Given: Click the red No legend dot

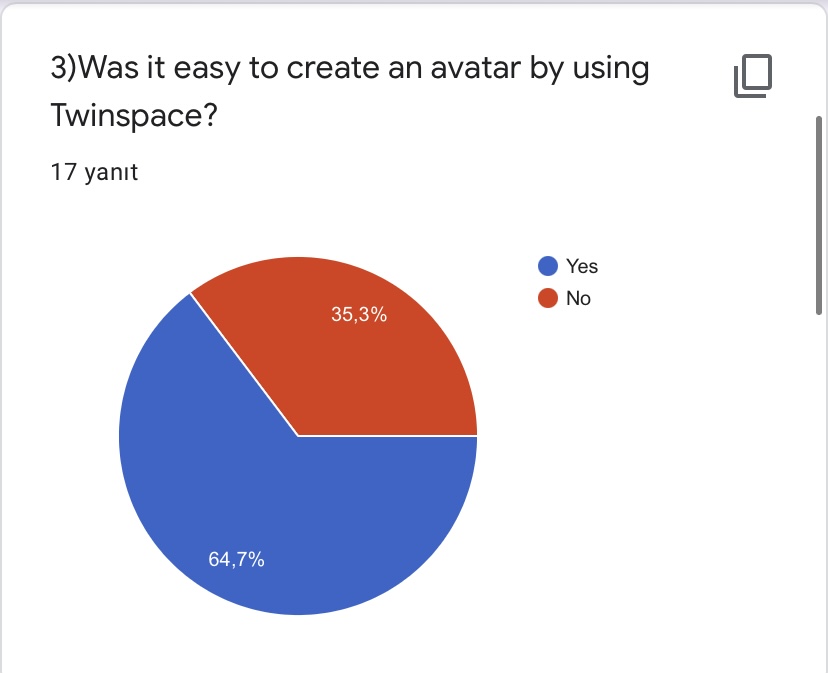Looking at the screenshot, I should 547,298.
